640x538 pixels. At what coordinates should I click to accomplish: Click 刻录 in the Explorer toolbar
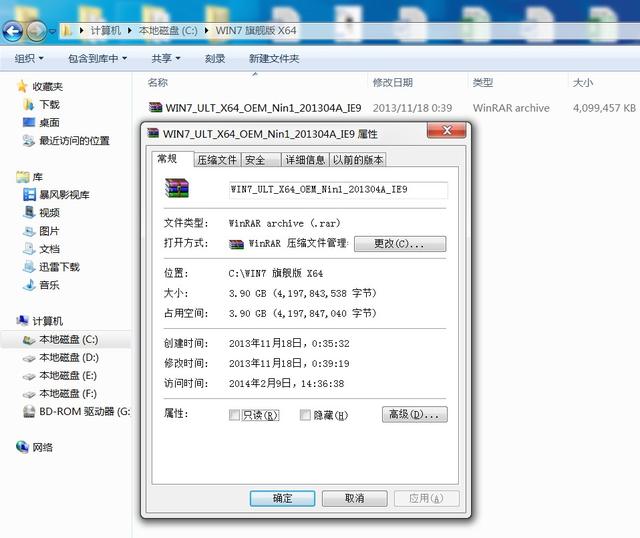point(215,59)
